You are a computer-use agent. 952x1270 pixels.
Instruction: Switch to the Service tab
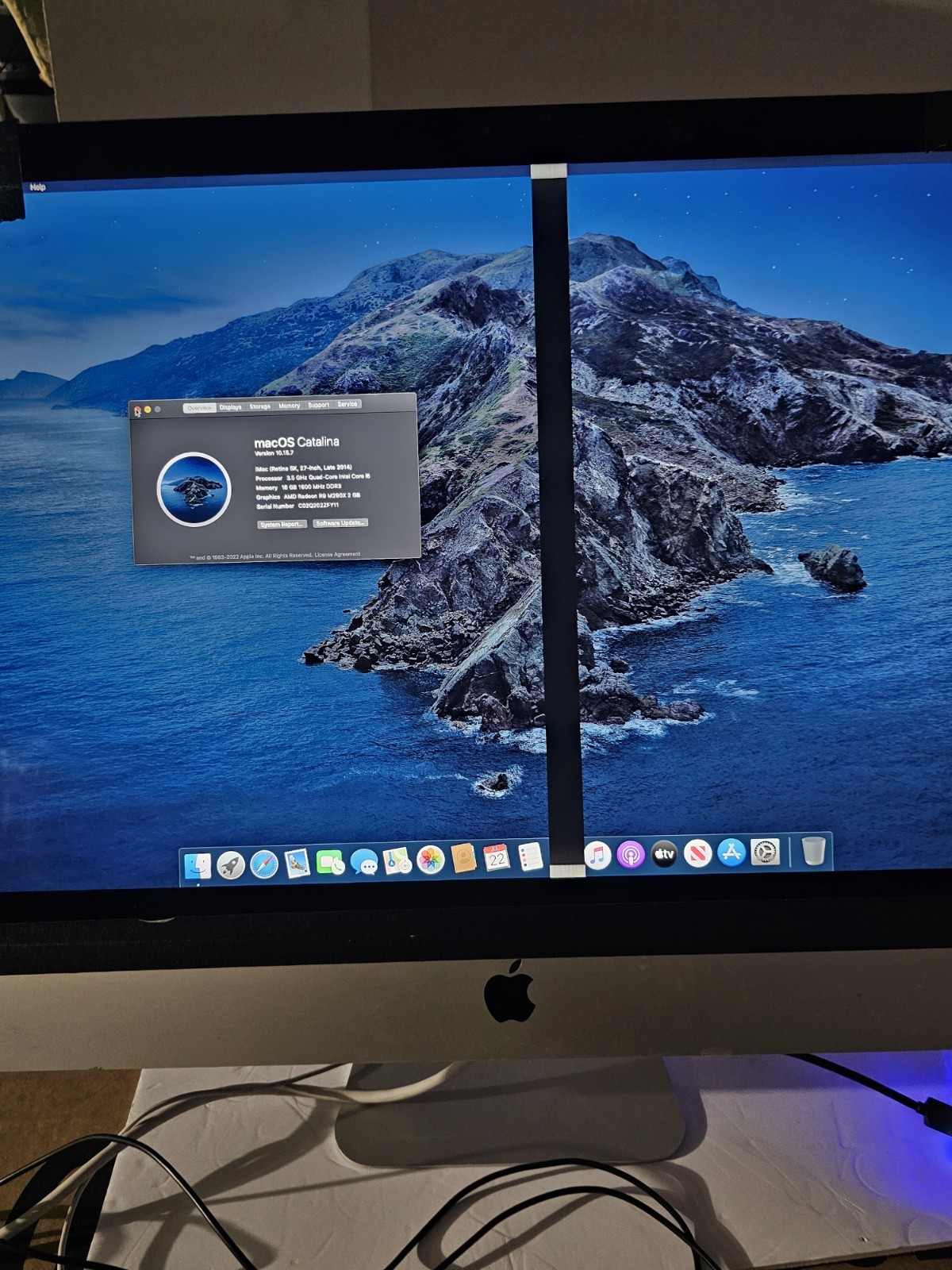click(347, 404)
